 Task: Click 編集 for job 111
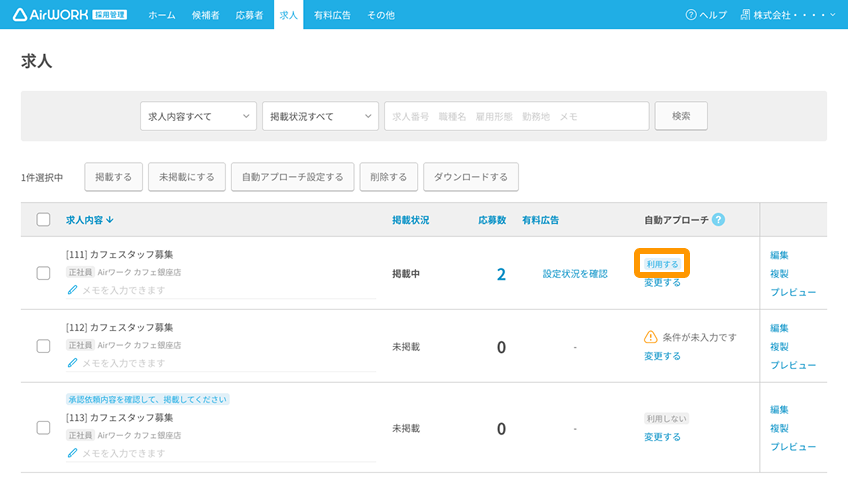pos(779,255)
